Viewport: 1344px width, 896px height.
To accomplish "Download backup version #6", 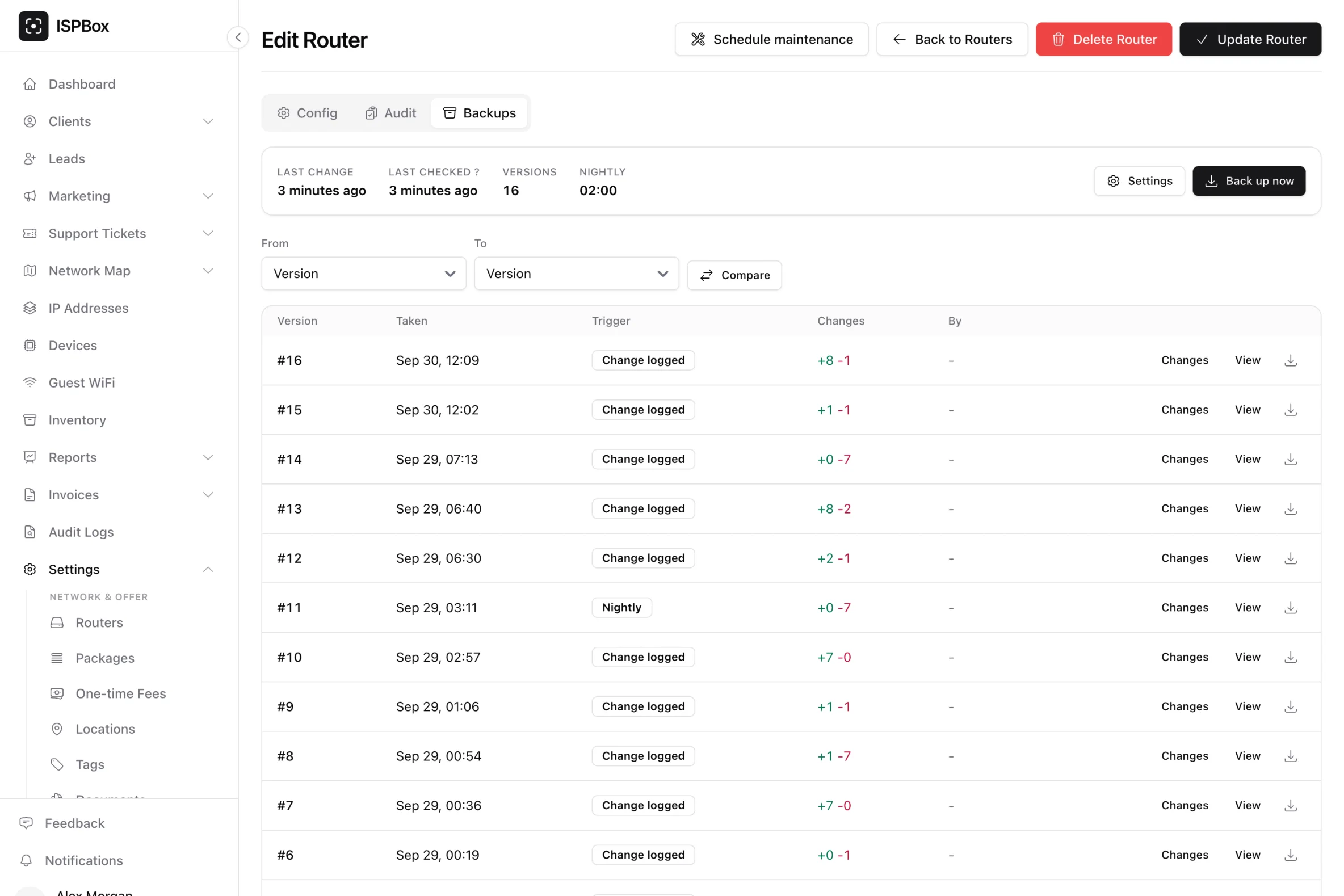I will (1291, 856).
